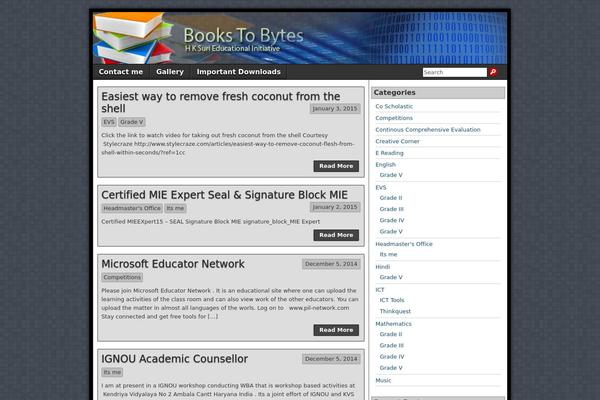Open Grade V under Hindi
The height and width of the screenshot is (400, 600).
tap(391, 277)
